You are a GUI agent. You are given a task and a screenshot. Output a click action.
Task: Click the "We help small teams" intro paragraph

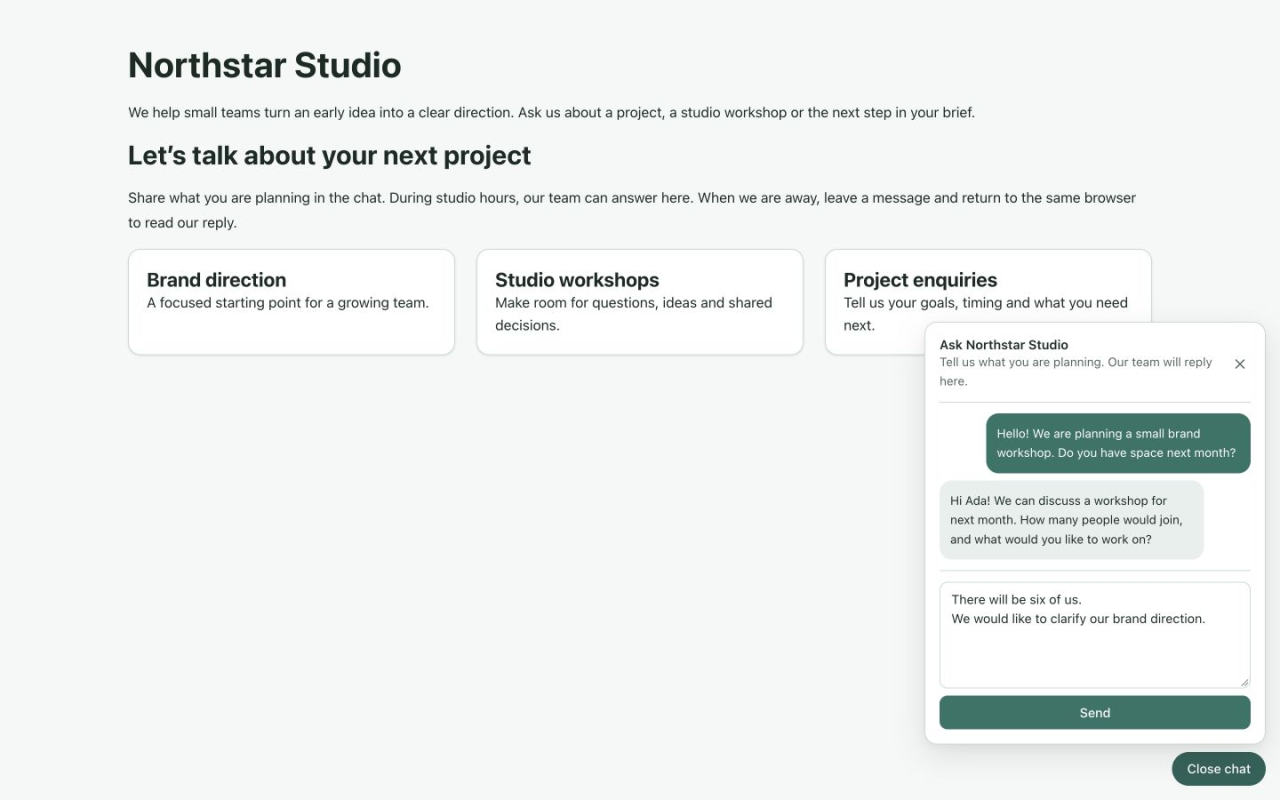[551, 112]
